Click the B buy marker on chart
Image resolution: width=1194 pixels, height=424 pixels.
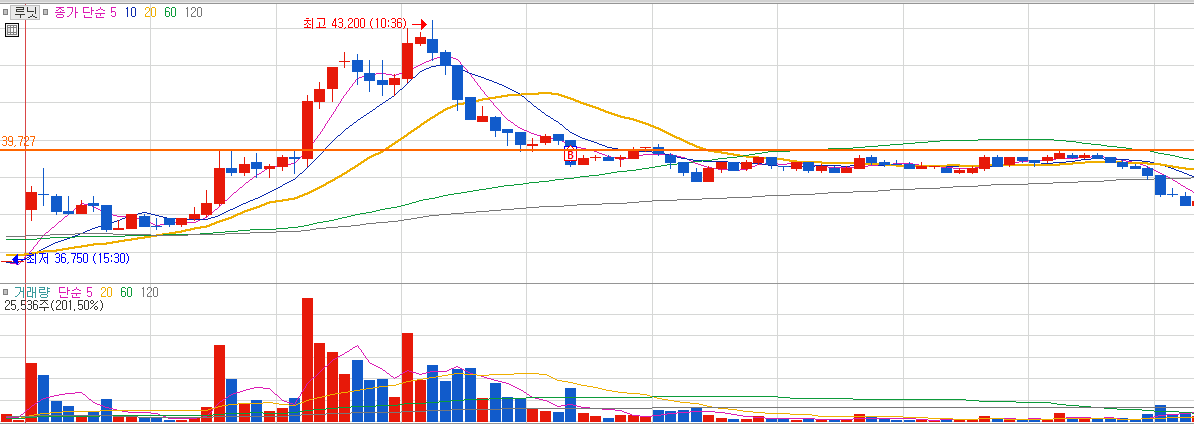570,155
